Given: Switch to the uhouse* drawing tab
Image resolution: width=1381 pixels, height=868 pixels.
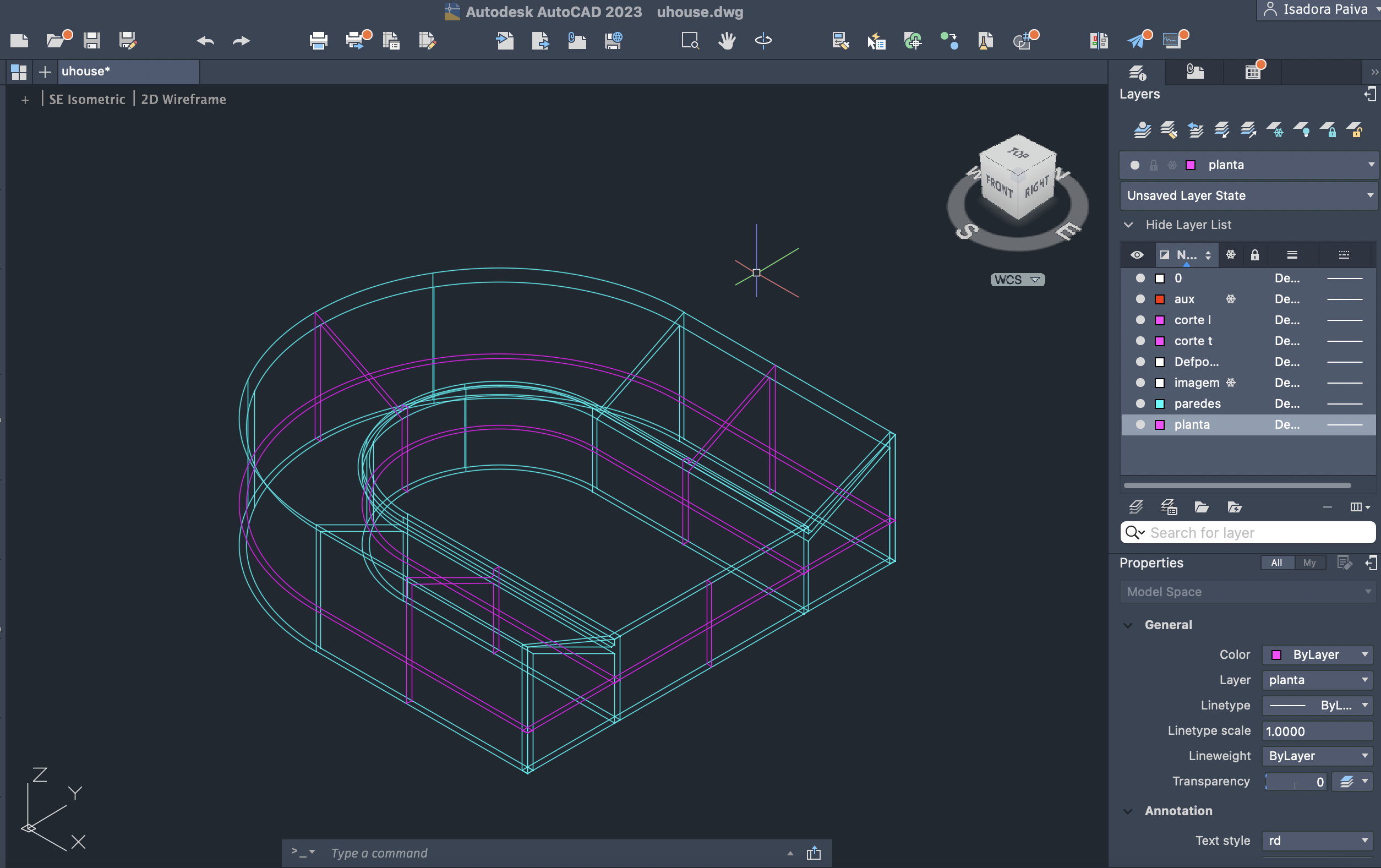Looking at the screenshot, I should pos(86,71).
